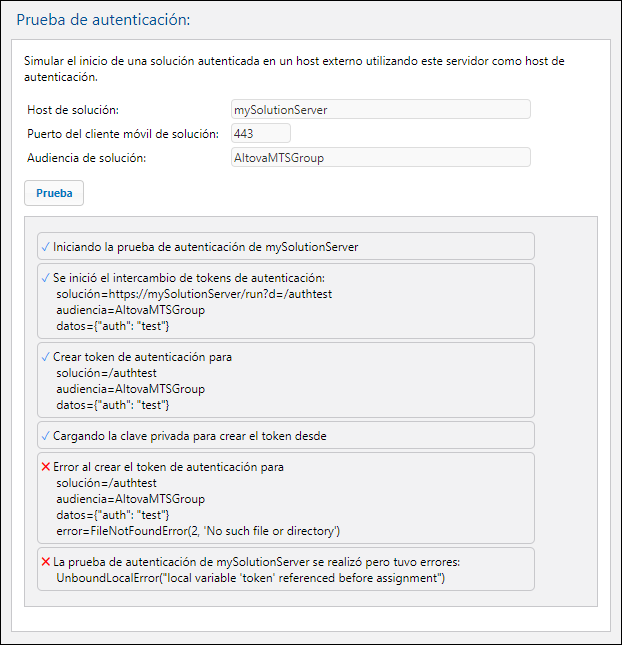The width and height of the screenshot is (622, 645).
Task: Click the port field containing 443
Action: [260, 133]
